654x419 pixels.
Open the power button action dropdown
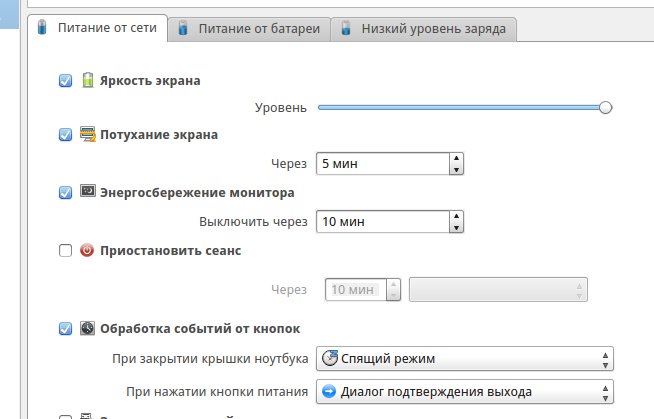coord(464,391)
